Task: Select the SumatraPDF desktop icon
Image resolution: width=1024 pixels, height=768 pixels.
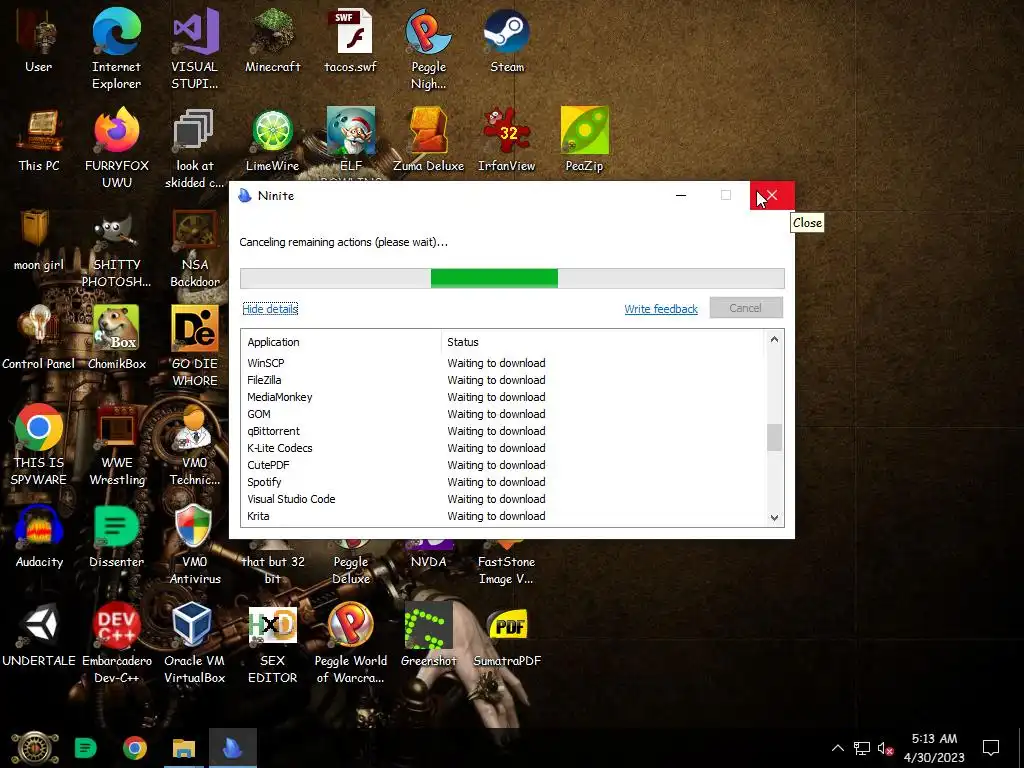Action: (x=507, y=635)
